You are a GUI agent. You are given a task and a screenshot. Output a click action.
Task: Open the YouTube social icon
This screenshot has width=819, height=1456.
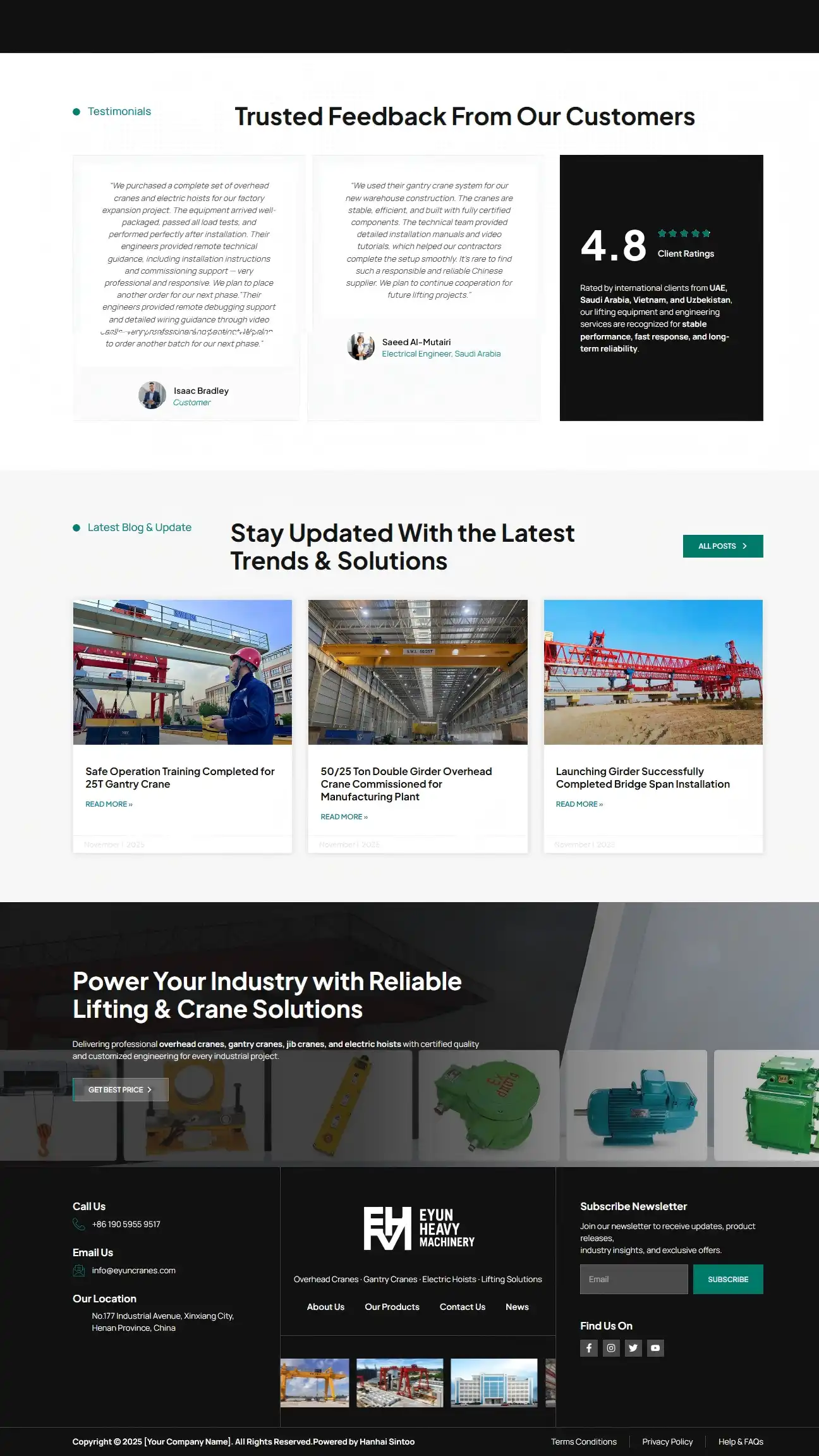click(x=655, y=1348)
